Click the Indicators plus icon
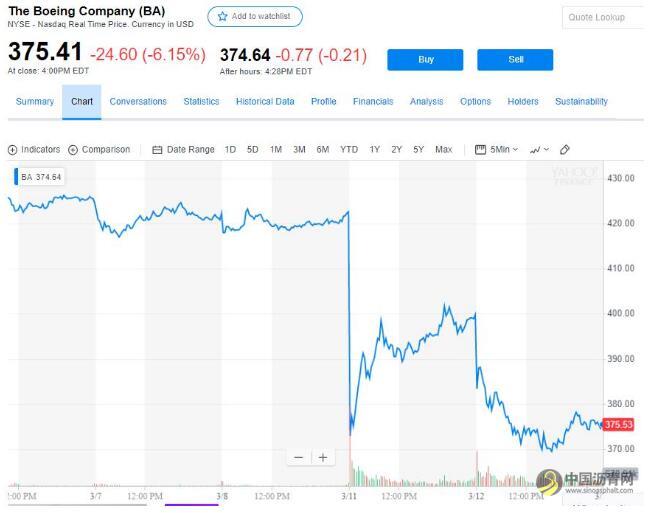 [x=13, y=150]
